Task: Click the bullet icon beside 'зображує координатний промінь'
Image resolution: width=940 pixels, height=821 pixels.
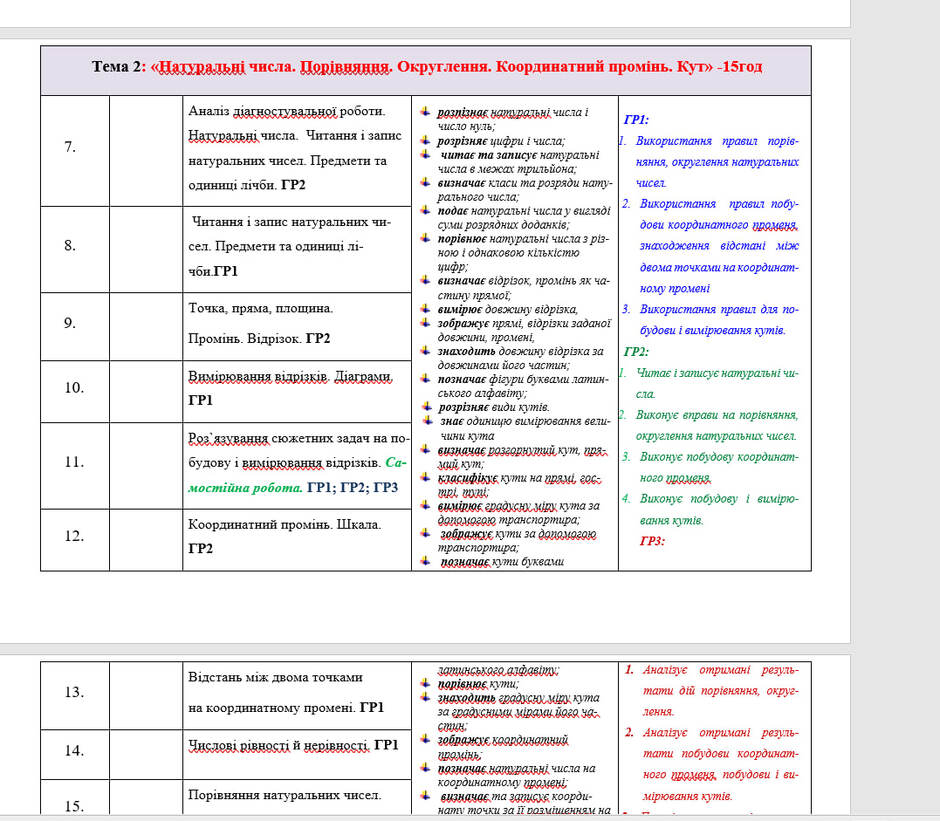Action: click(x=425, y=739)
